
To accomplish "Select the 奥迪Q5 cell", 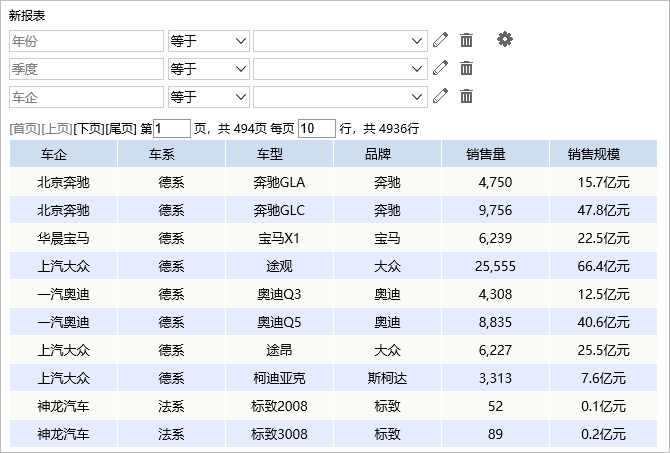I will 279,322.
